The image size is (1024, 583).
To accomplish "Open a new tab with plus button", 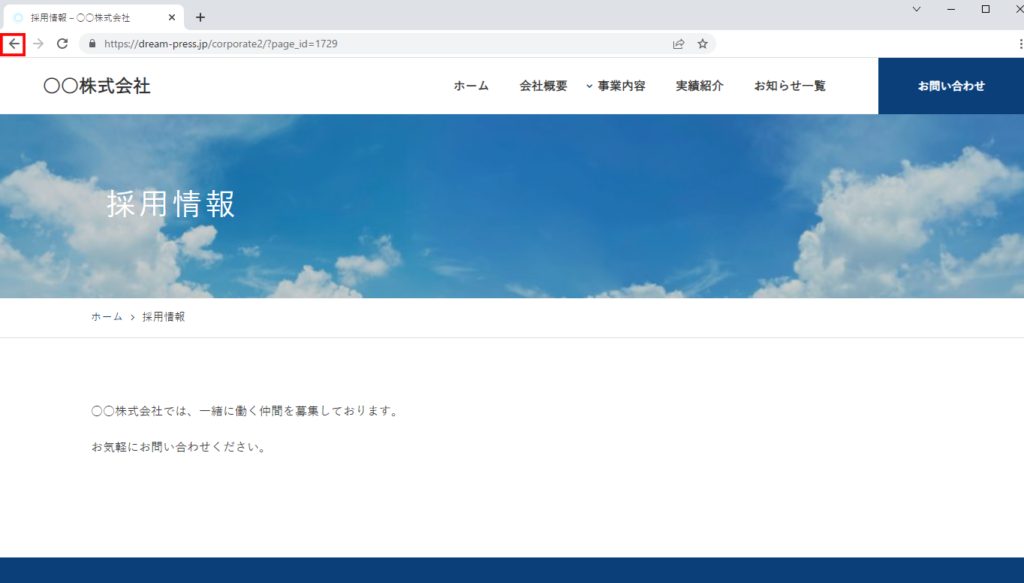I will click(200, 17).
